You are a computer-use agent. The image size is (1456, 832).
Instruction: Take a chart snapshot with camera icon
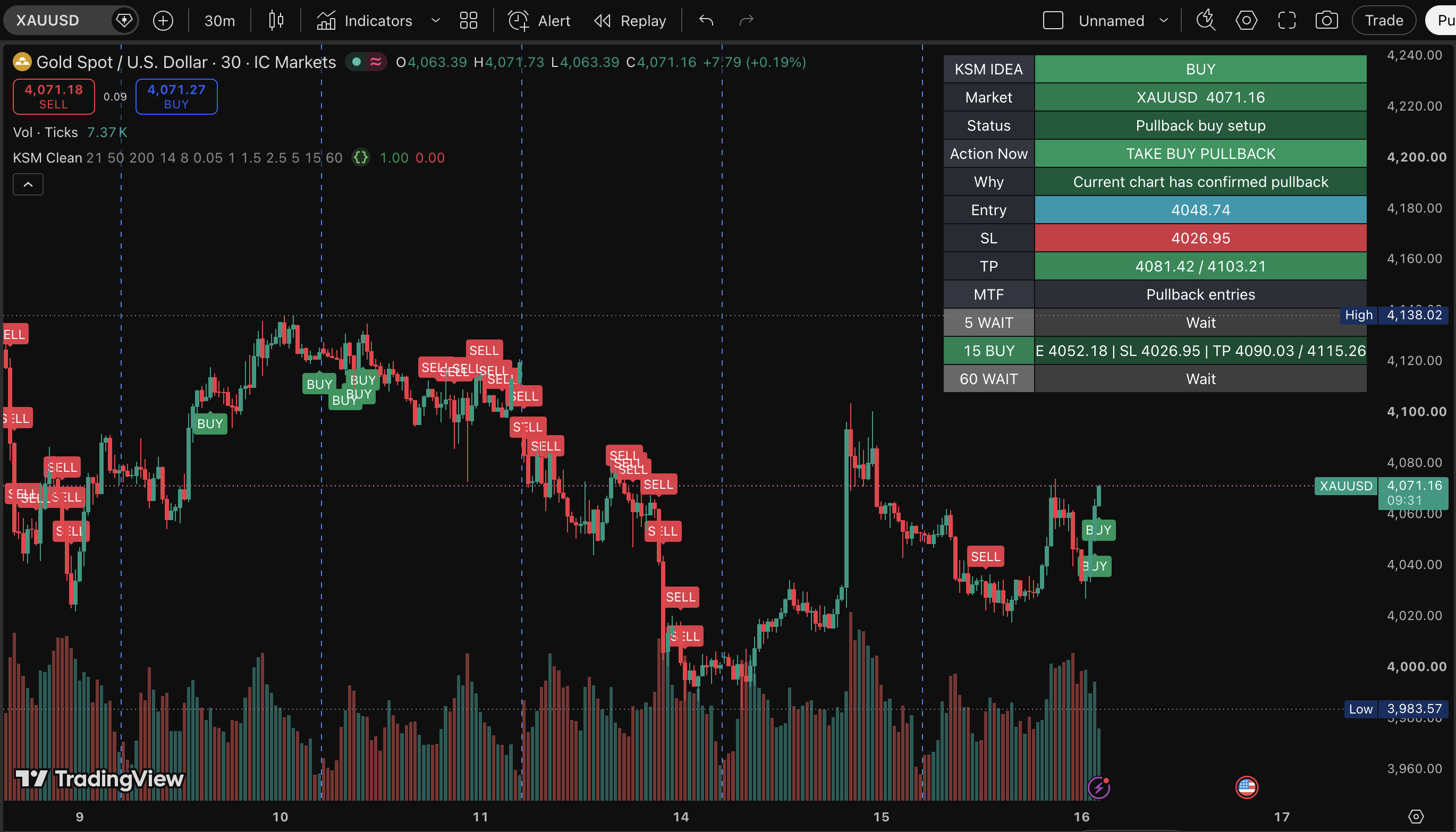[1326, 21]
